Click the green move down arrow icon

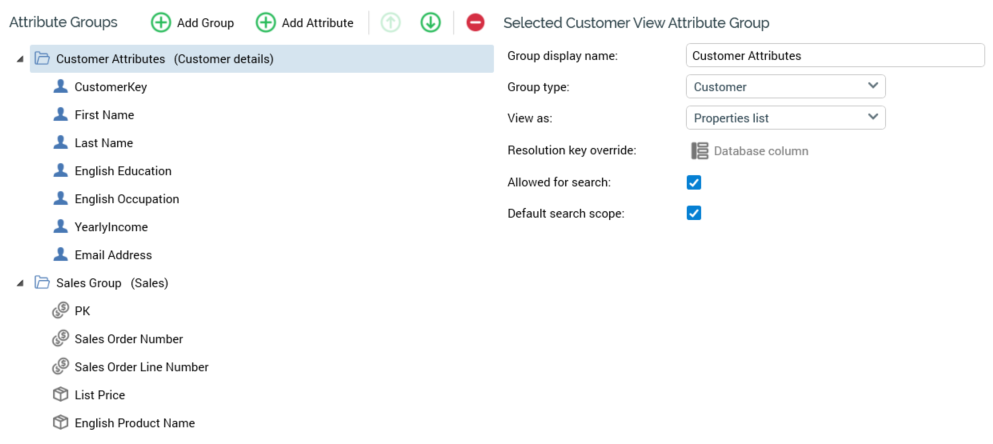[x=430, y=22]
